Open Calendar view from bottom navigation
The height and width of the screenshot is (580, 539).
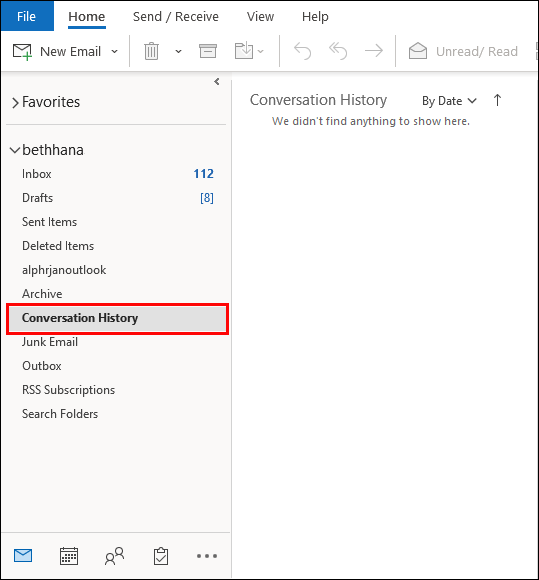click(69, 556)
